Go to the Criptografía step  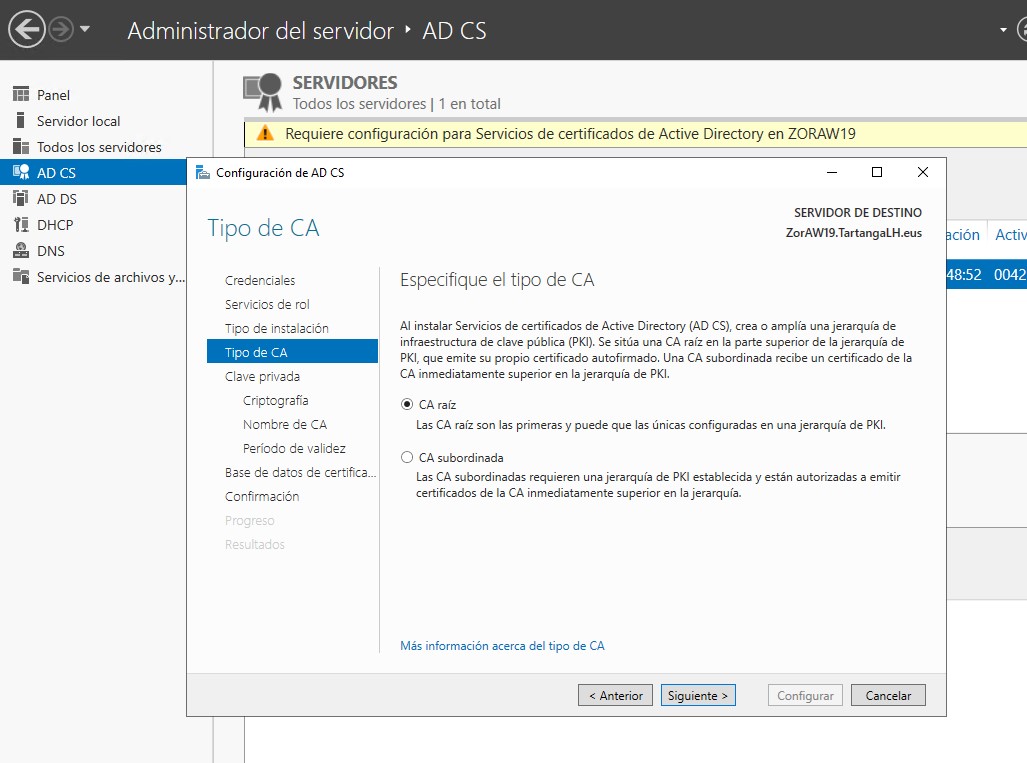(275, 400)
